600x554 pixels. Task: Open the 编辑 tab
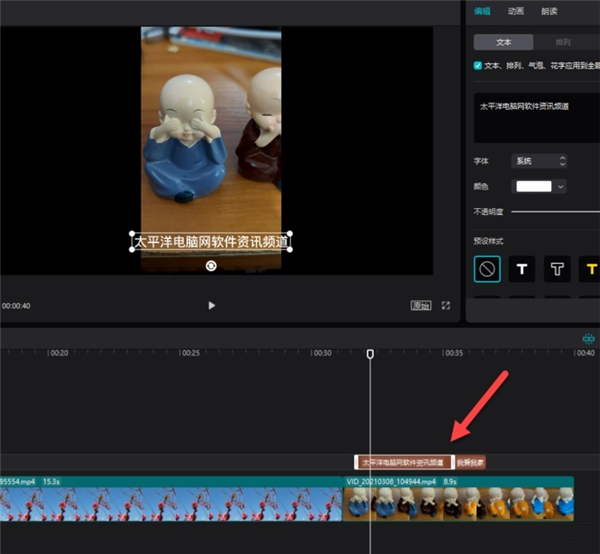pos(483,12)
